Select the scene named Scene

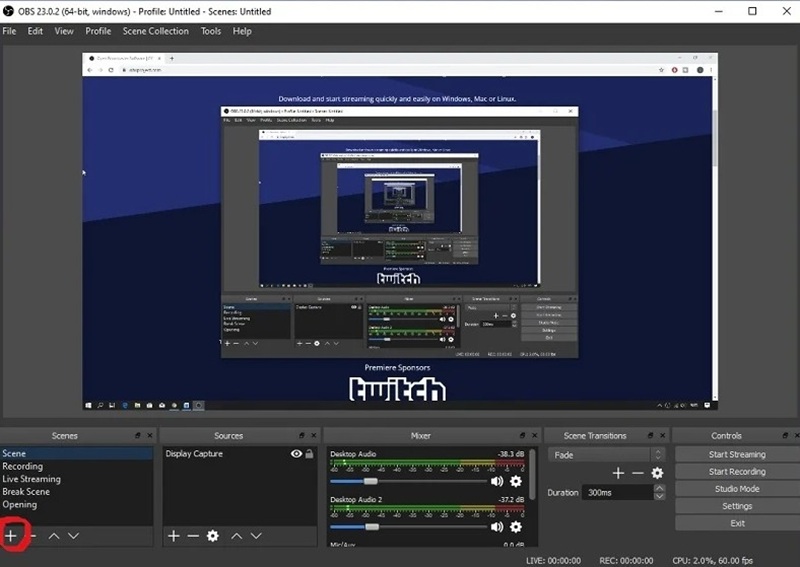pyautogui.click(x=77, y=453)
